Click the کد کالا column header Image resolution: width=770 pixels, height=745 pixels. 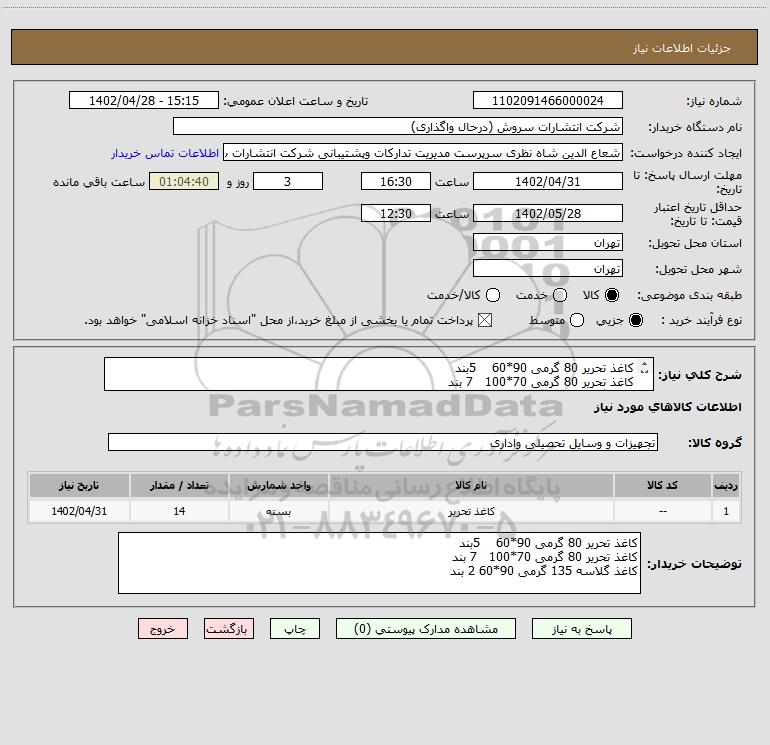(662, 485)
